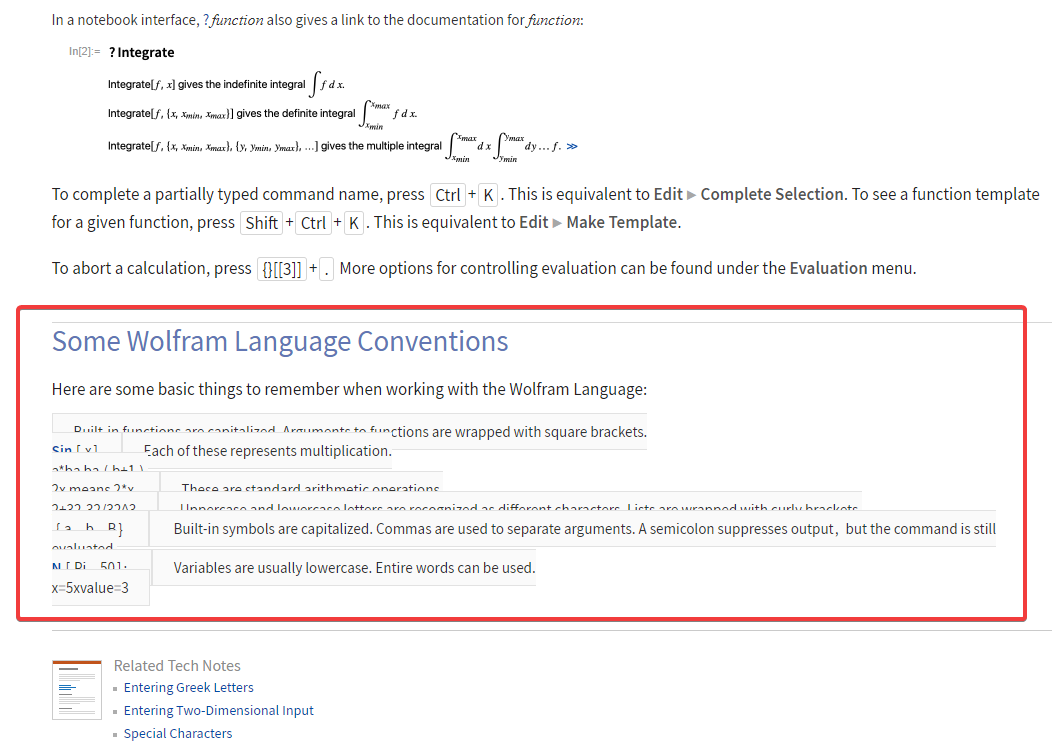Image resolution: width=1064 pixels, height=742 pixels.
Task: Click 'Each of these represents multiplication' text
Action: click(267, 451)
